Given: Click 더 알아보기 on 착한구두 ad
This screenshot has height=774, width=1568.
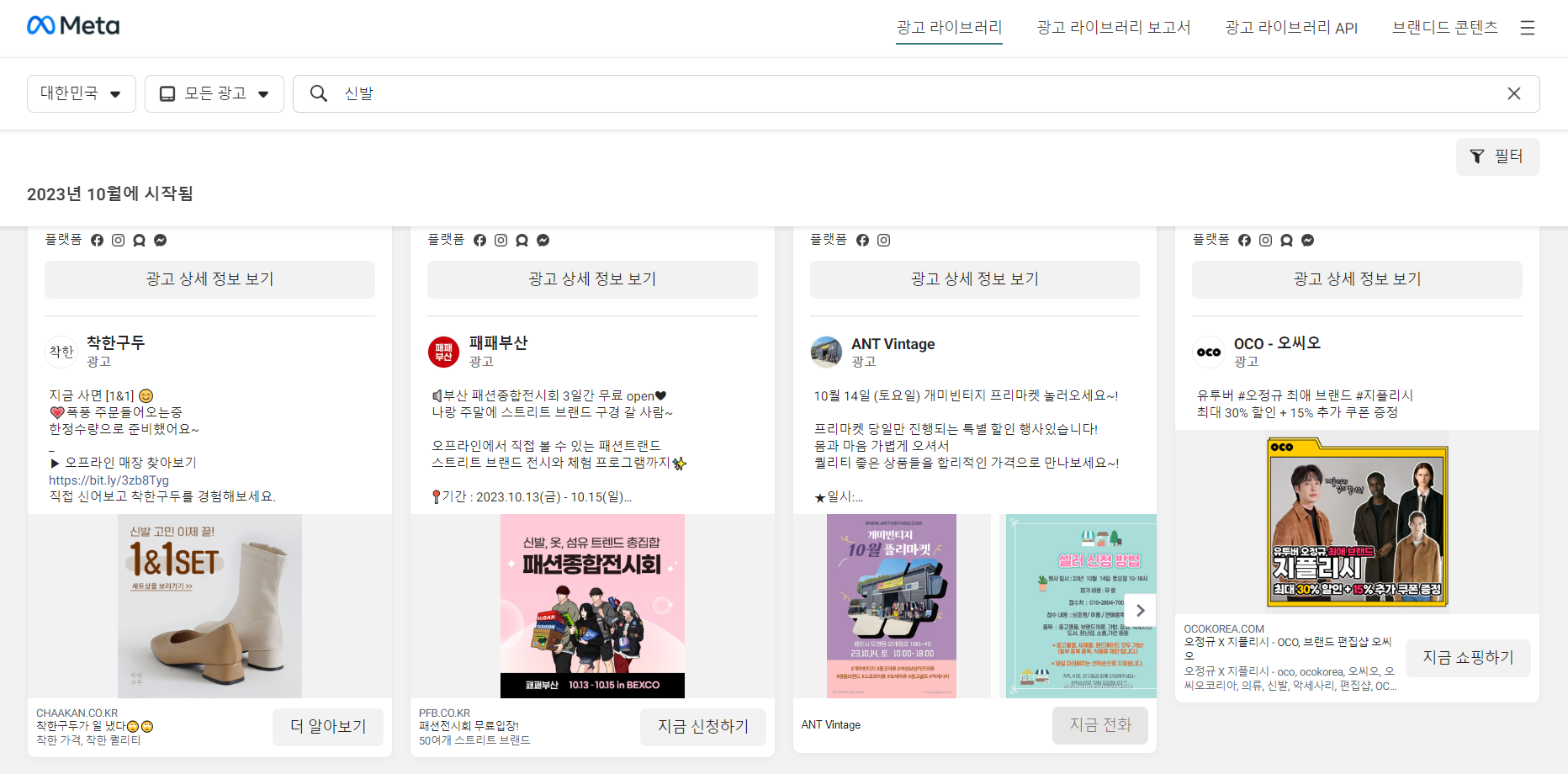Looking at the screenshot, I should click(328, 727).
